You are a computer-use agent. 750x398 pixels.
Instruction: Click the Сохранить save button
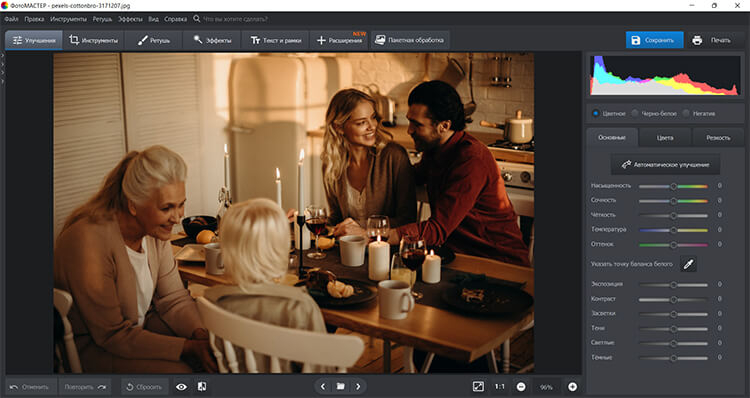(x=654, y=40)
